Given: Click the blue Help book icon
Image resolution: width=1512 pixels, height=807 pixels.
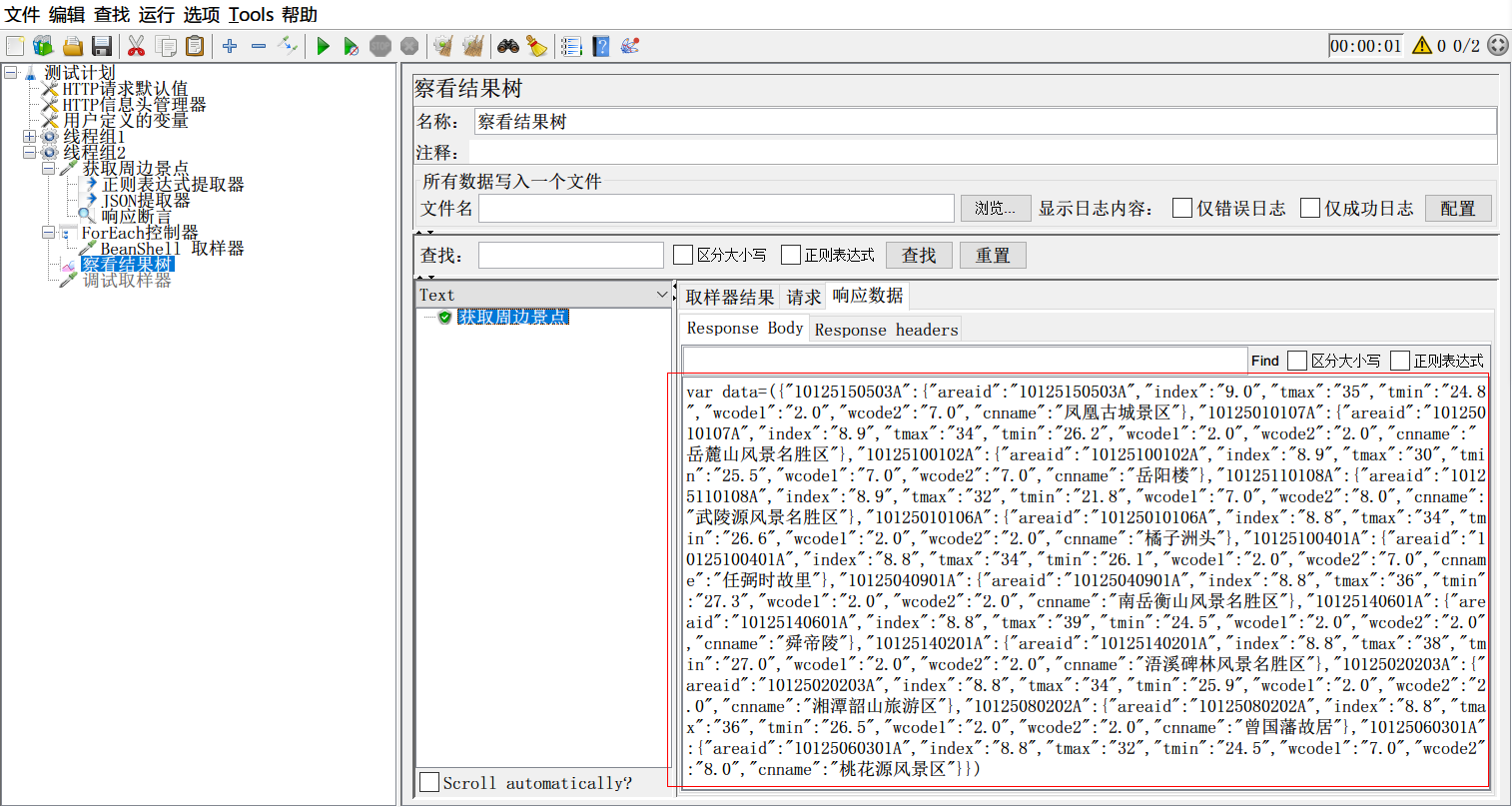Looking at the screenshot, I should [600, 46].
